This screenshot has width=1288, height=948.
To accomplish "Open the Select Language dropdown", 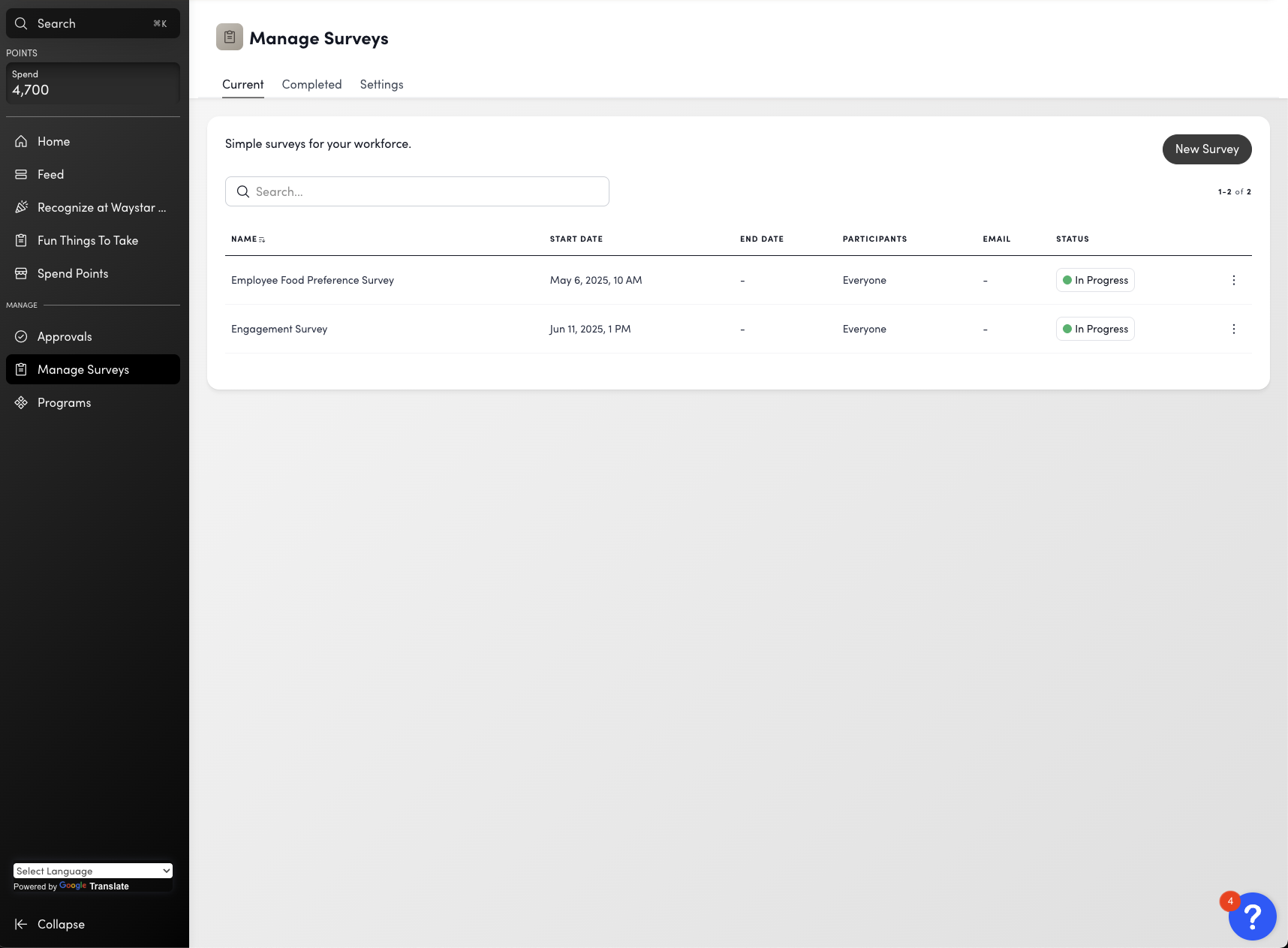I will pyautogui.click(x=92, y=871).
